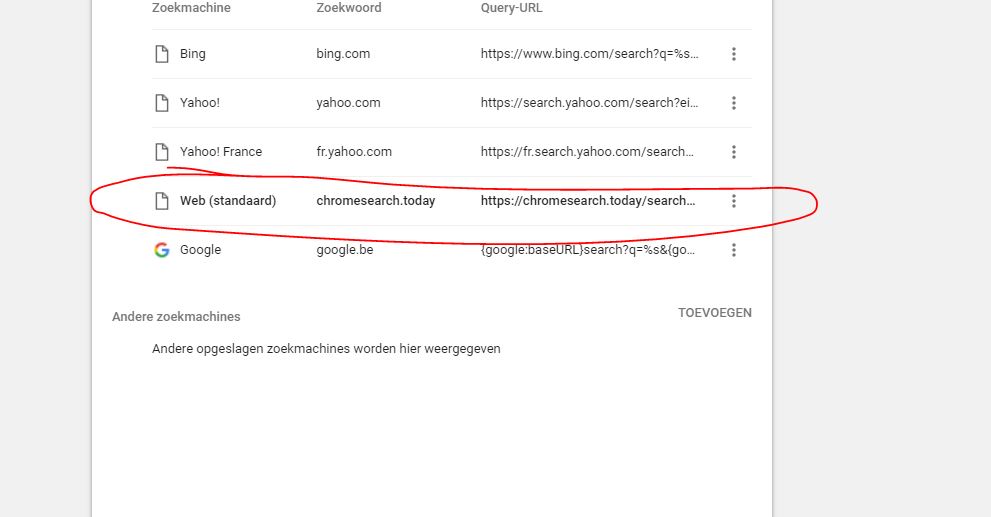Click the Yahoo! France page icon
The height and width of the screenshot is (517, 991).
(x=162, y=152)
